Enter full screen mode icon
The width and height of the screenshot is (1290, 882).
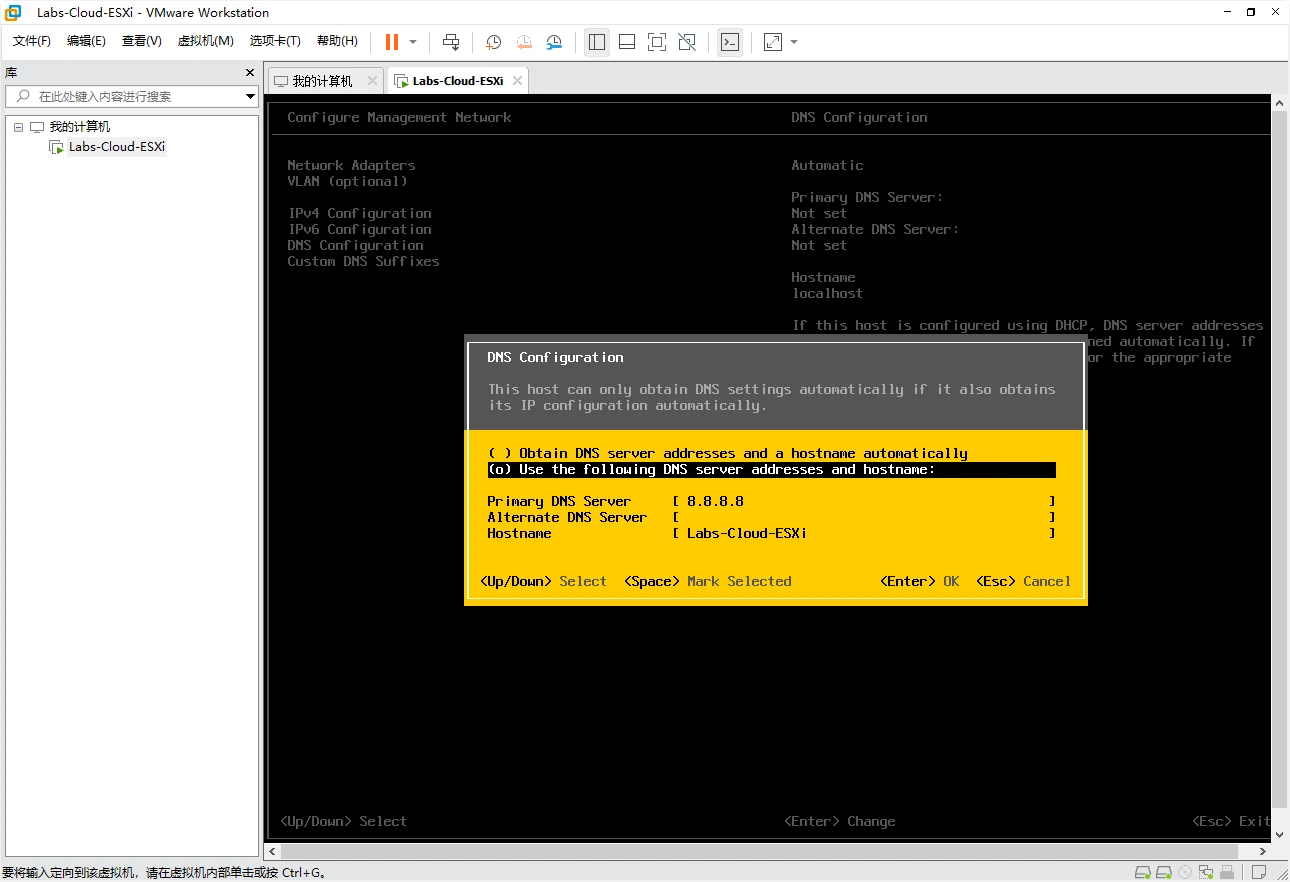657,42
